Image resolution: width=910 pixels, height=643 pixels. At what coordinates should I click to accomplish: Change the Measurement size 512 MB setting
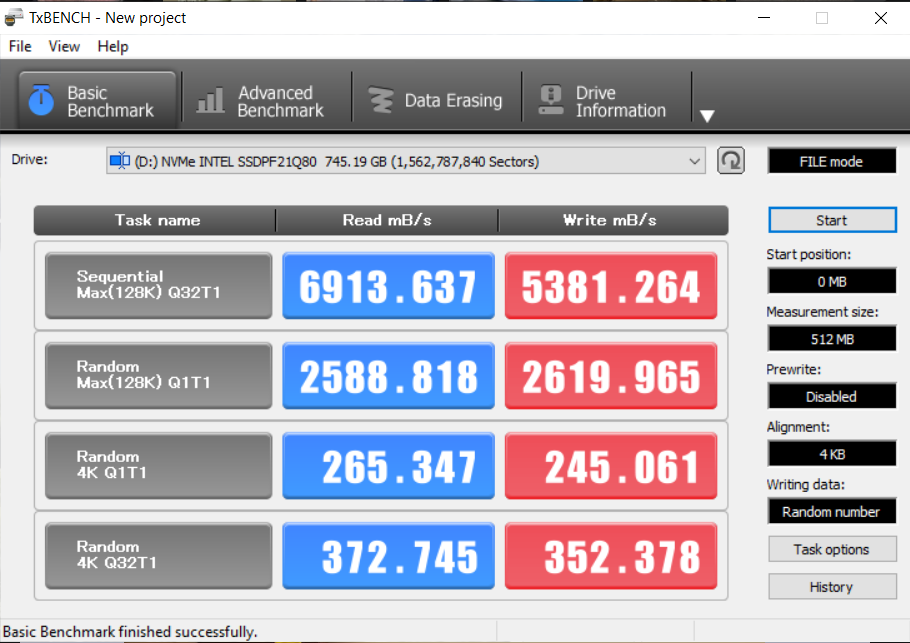point(831,339)
